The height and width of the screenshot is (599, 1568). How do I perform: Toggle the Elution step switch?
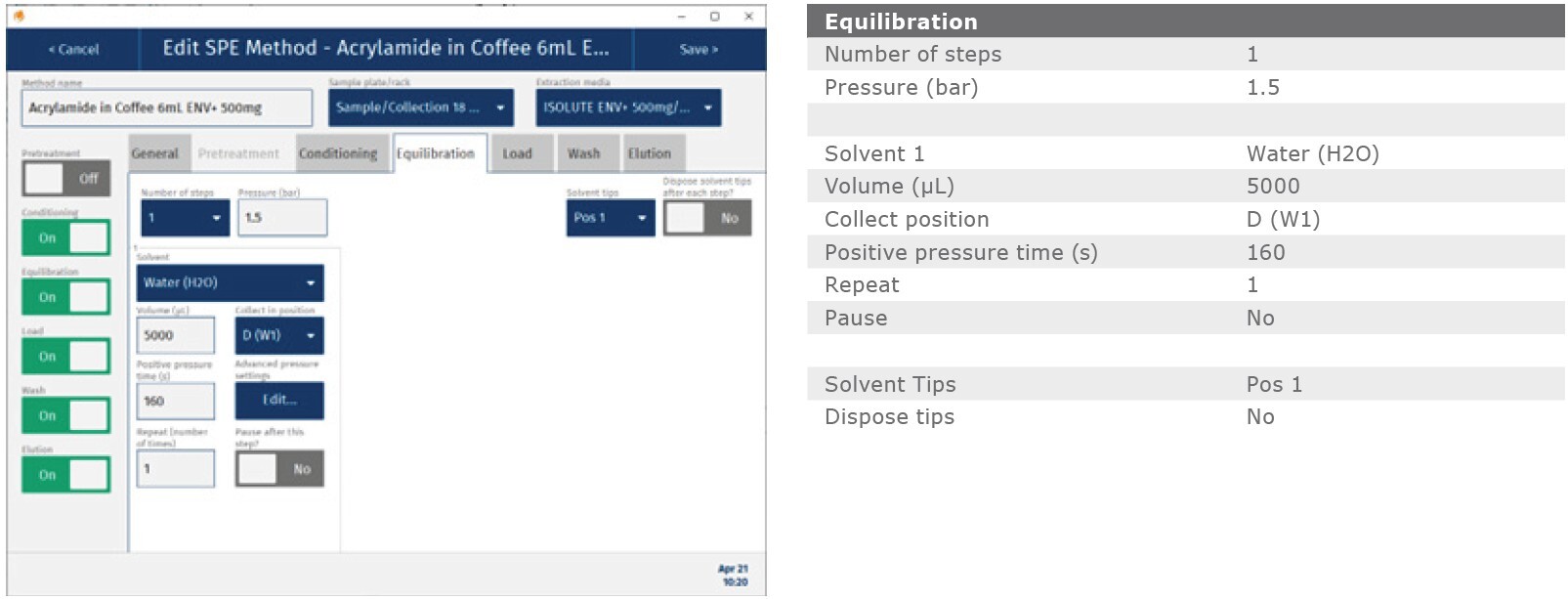tap(65, 475)
